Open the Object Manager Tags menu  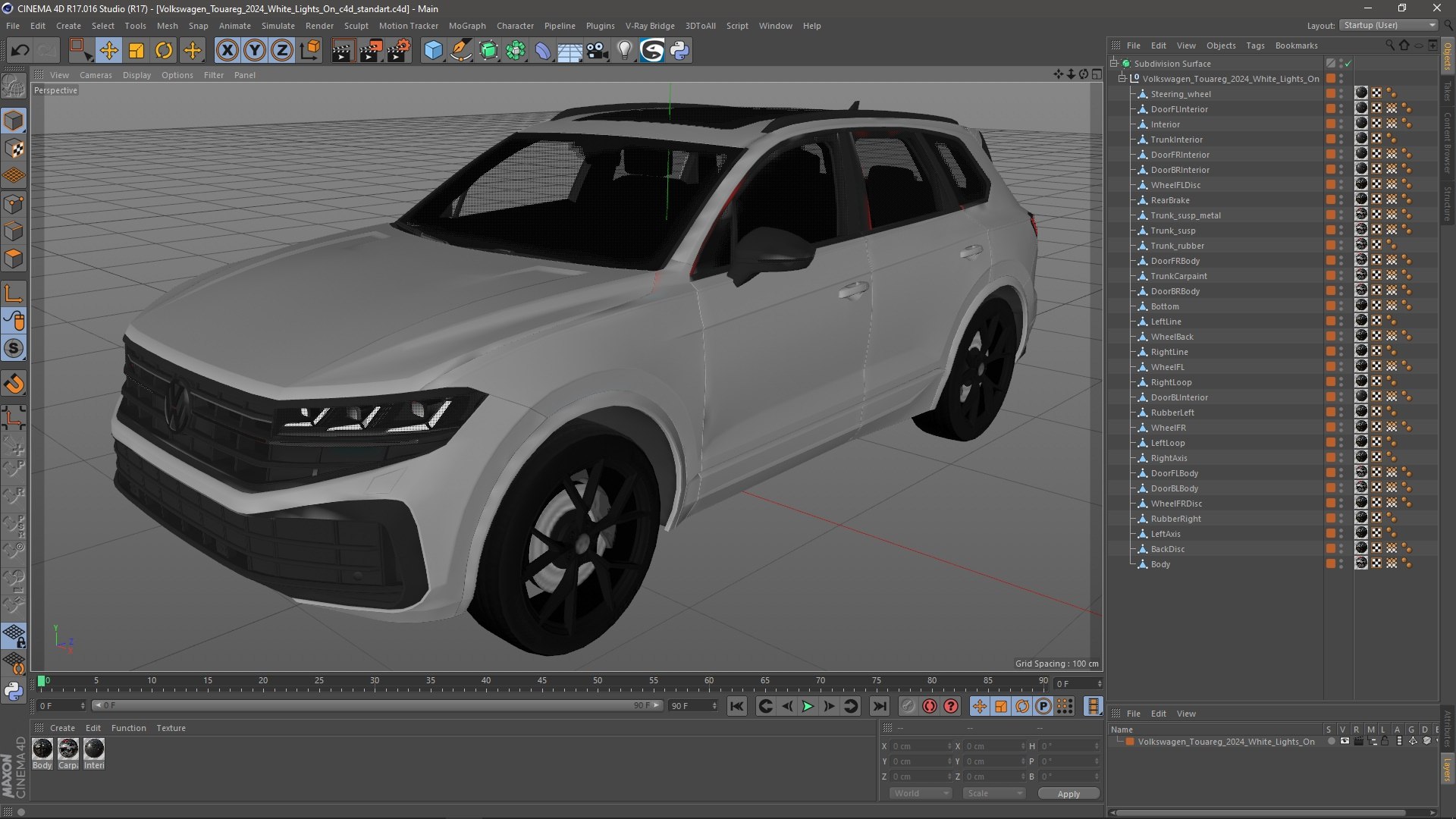1255,45
